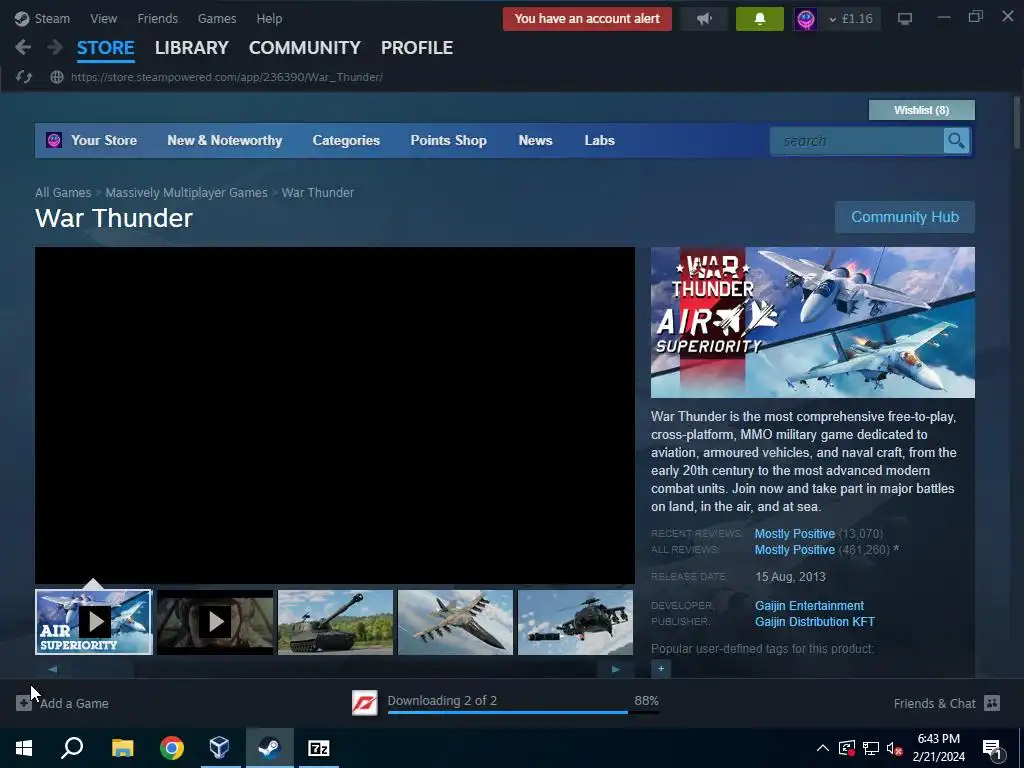Image resolution: width=1024 pixels, height=768 pixels.
Task: Open the News section
Action: pos(536,140)
